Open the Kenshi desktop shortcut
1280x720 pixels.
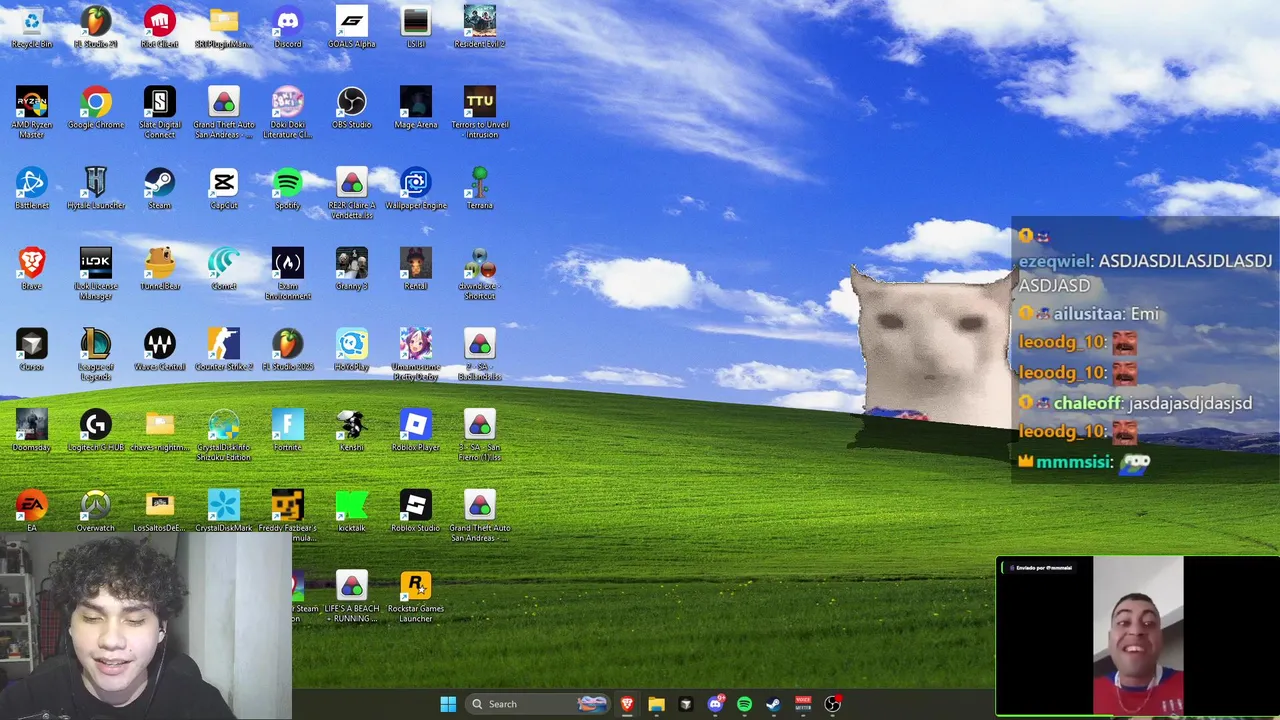tap(352, 431)
